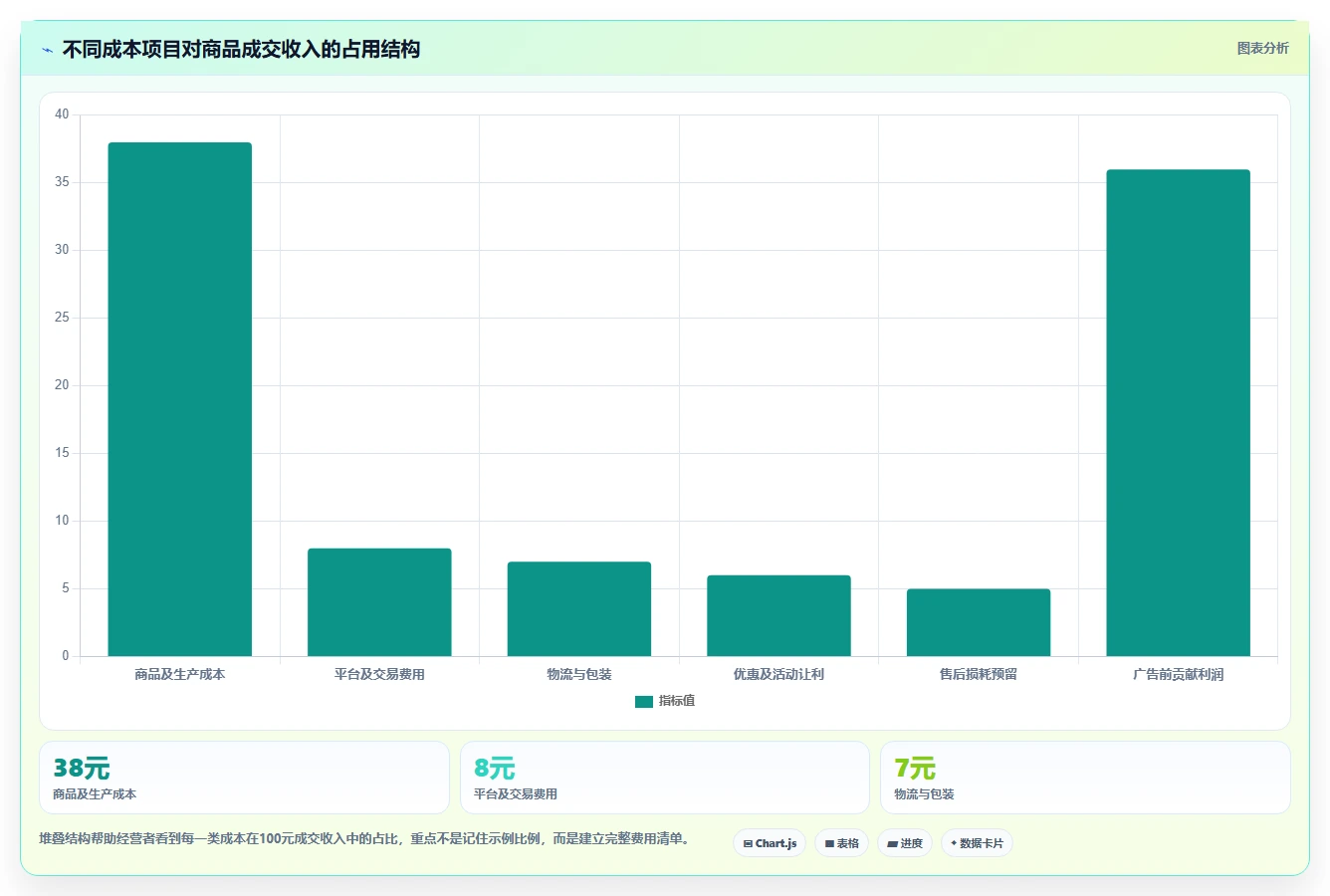Click the 进度 tag
The width and height of the screenshot is (1330, 896).
point(904,843)
